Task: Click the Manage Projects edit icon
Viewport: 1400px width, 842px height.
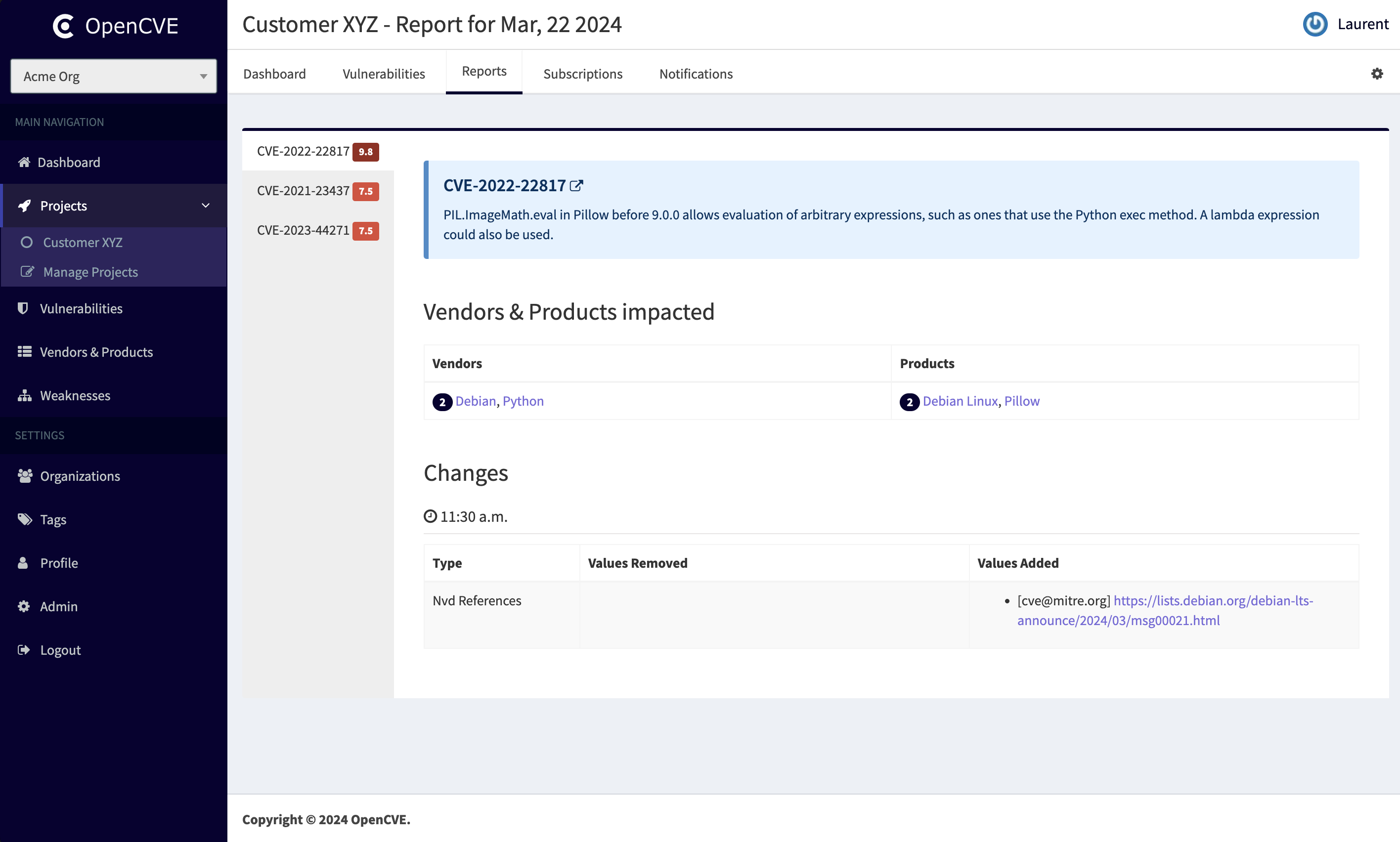Action: [27, 272]
